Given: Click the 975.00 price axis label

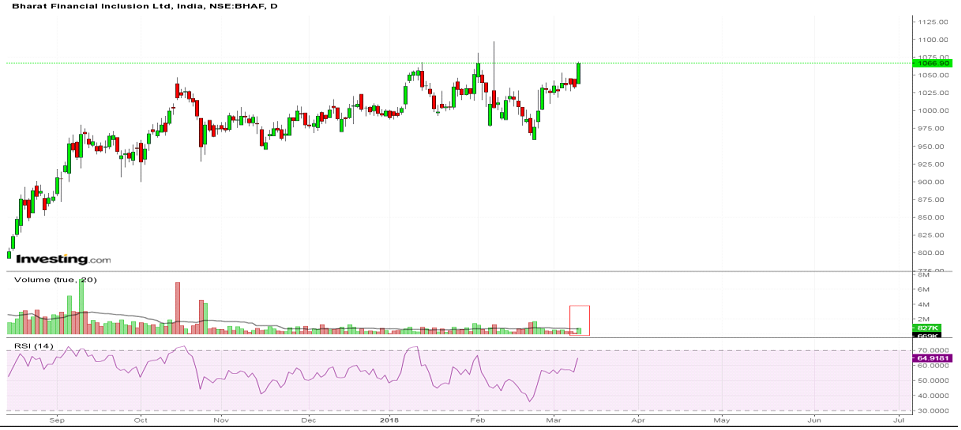Looking at the screenshot, I should click(933, 129).
